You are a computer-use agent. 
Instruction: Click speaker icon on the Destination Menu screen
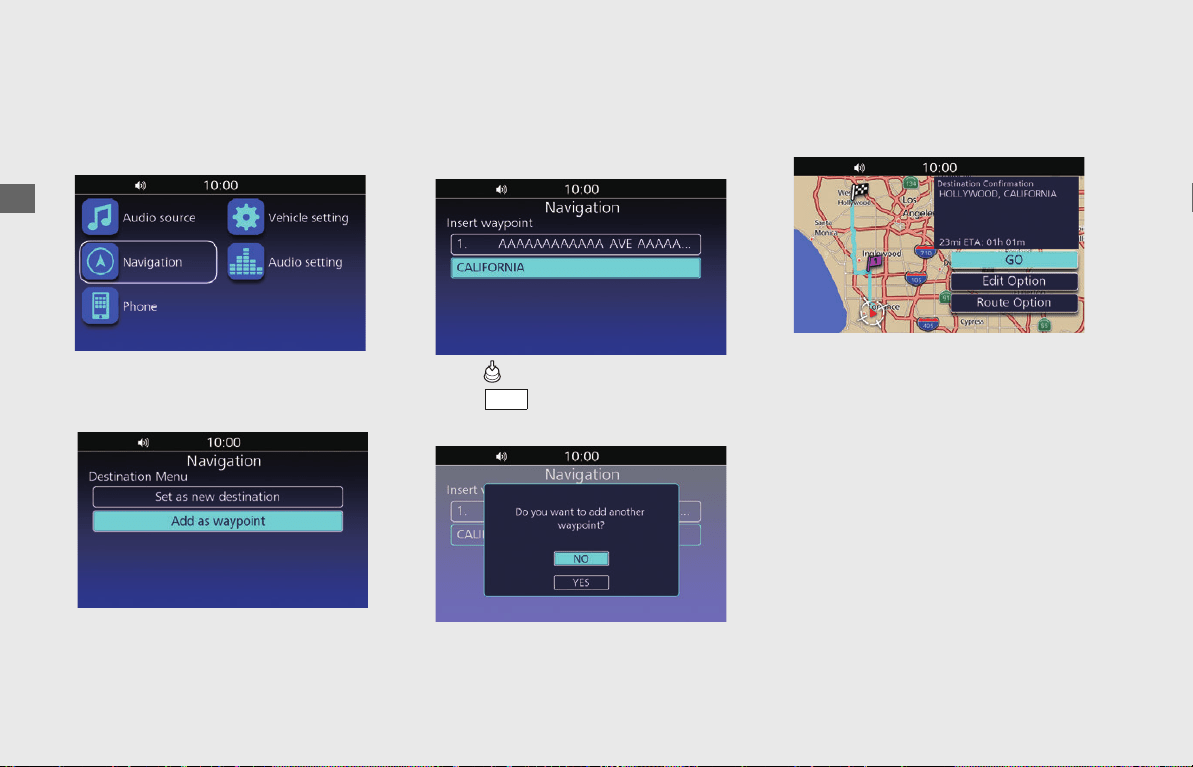[144, 442]
